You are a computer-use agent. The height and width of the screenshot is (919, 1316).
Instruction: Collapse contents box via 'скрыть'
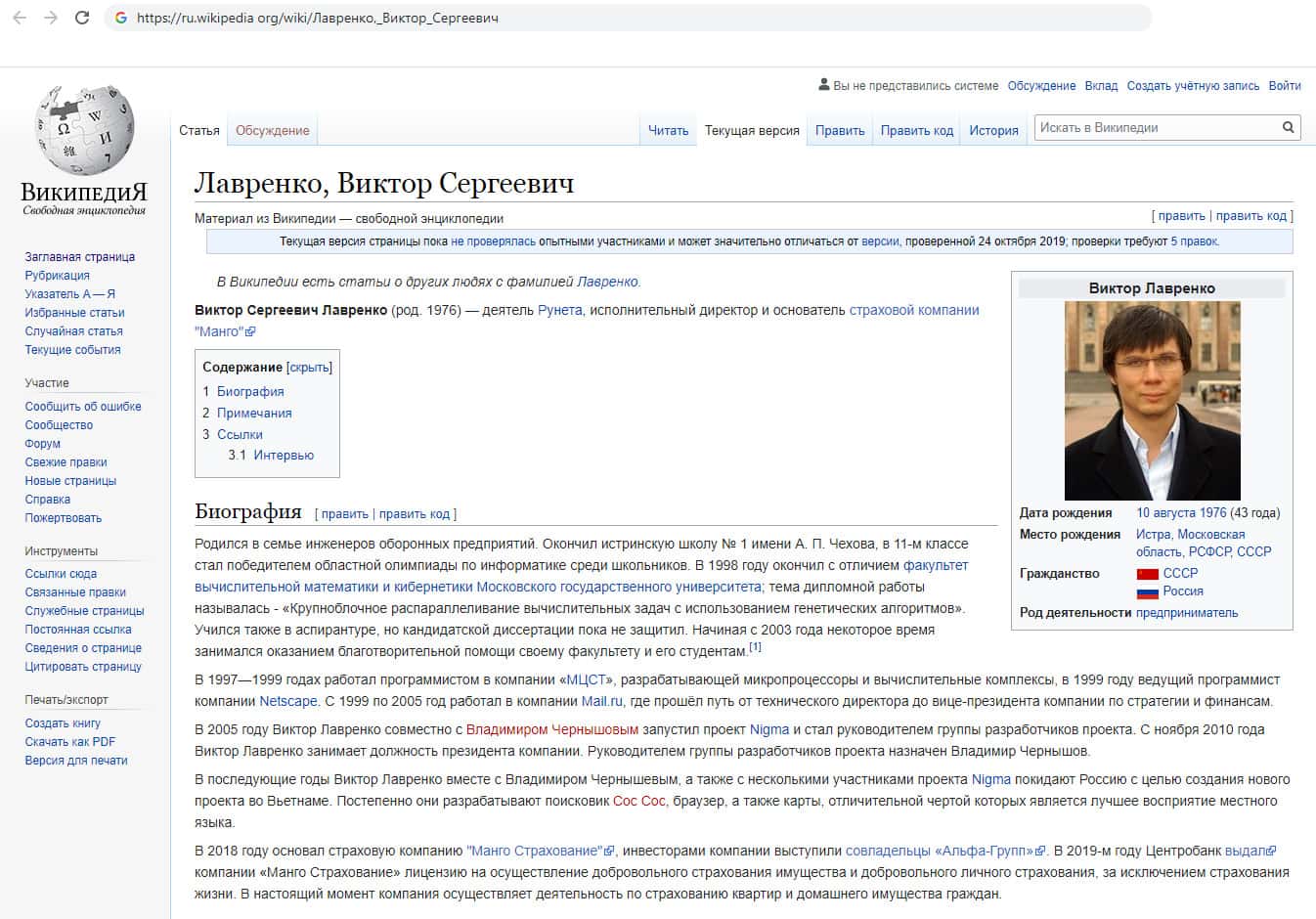309,368
